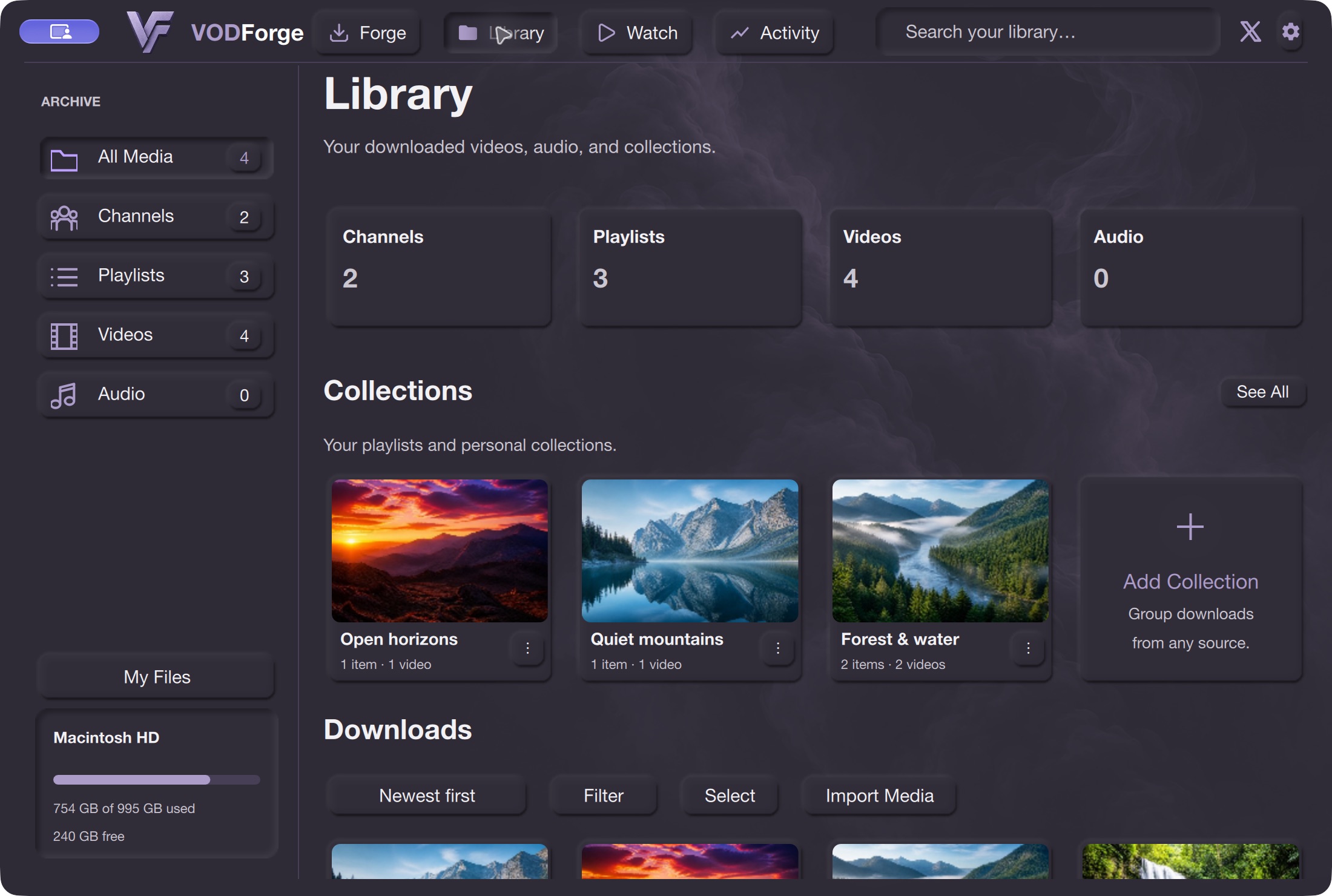Image resolution: width=1332 pixels, height=896 pixels.
Task: Click the VODForge logo icon
Action: click(x=150, y=31)
